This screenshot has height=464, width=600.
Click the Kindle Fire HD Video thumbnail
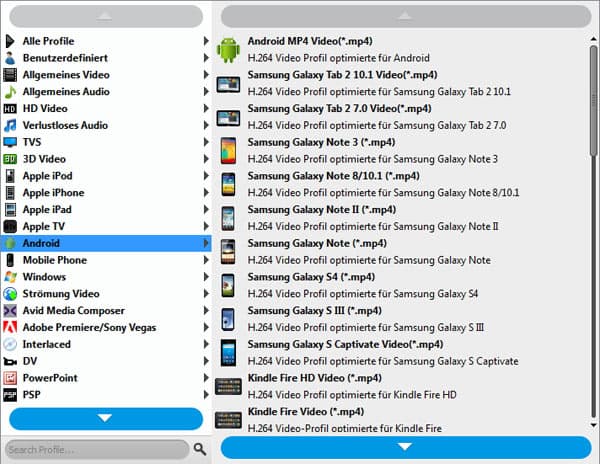[x=228, y=386]
